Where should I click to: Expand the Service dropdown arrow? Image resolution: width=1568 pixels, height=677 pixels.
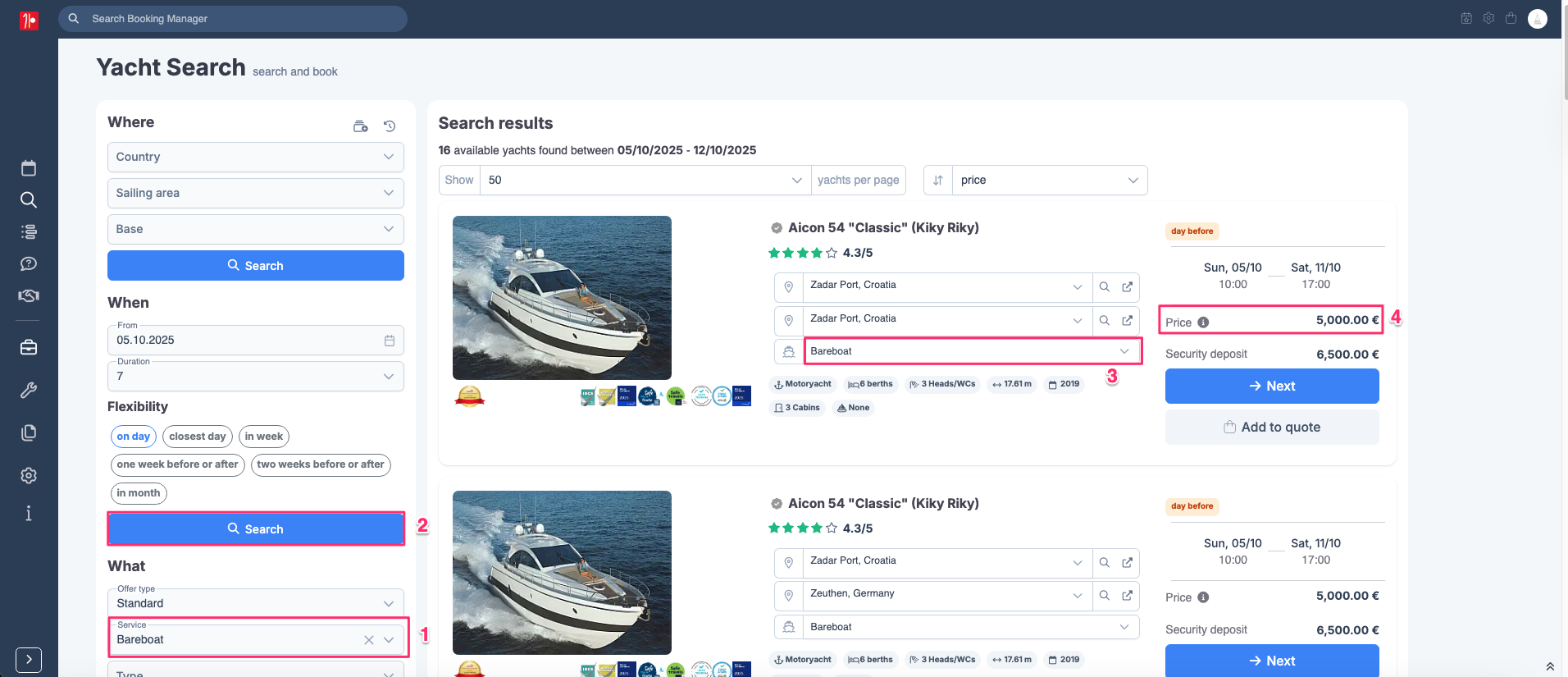pos(389,640)
